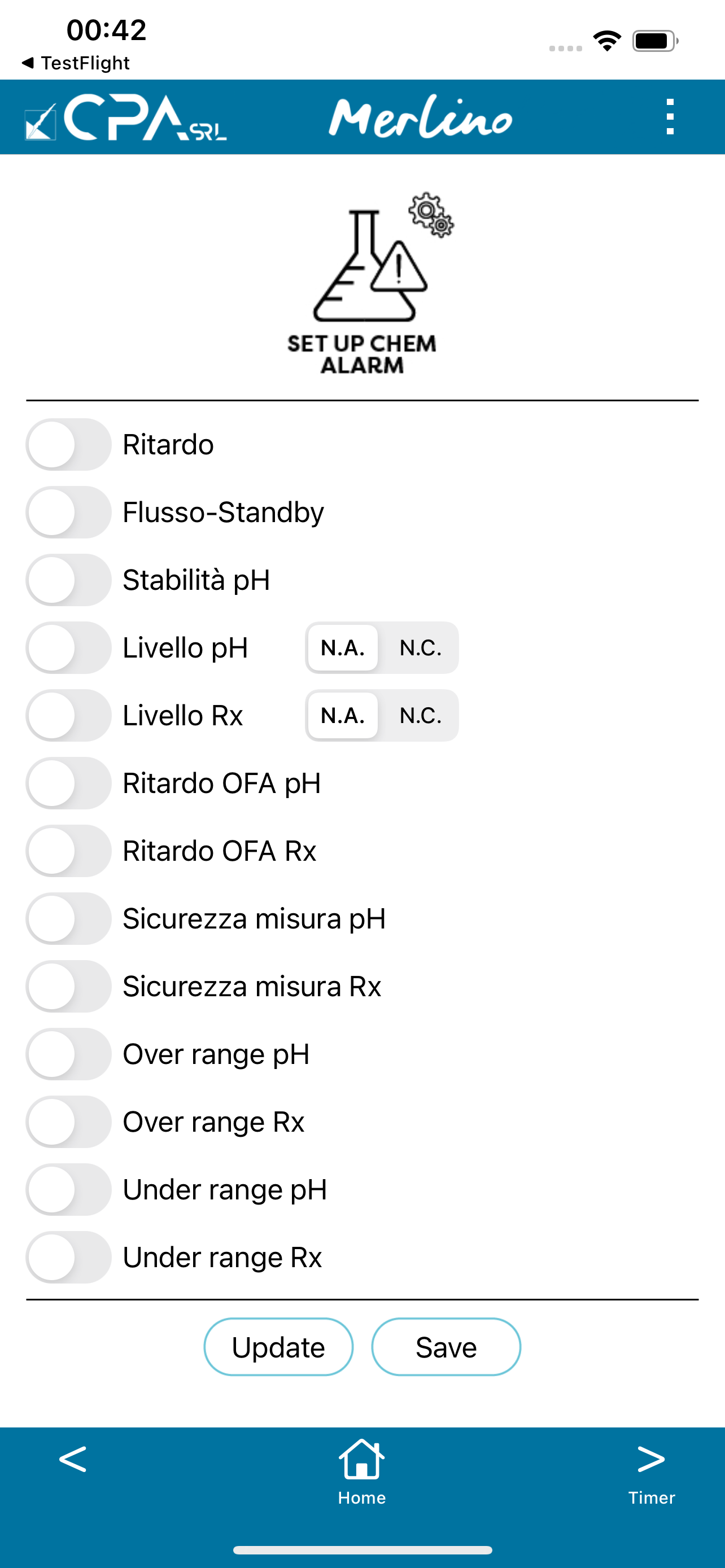Select N.C. for Livello pH
Screen dimensions: 725x1568
point(420,647)
